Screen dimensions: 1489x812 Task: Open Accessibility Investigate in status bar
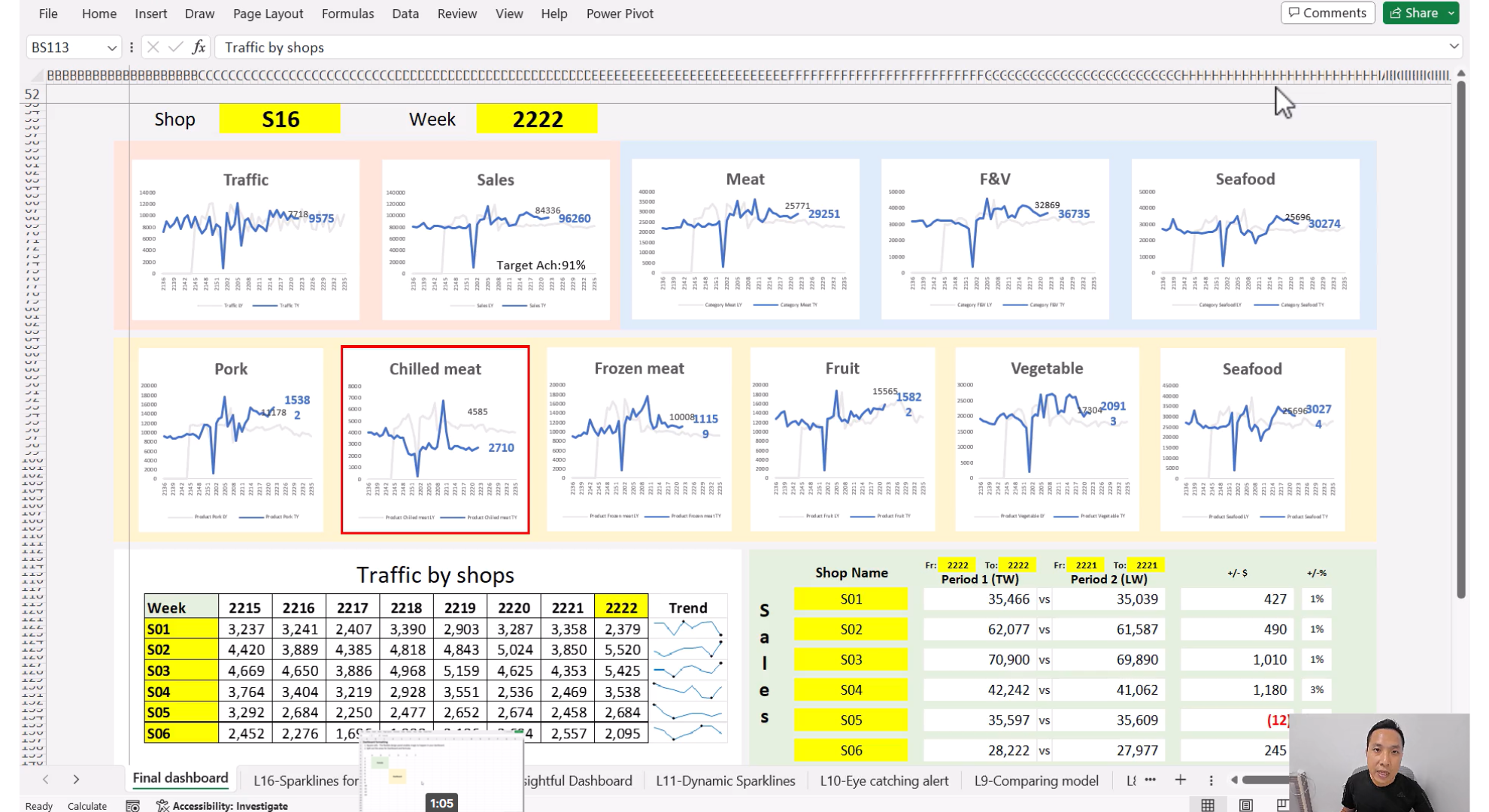[x=223, y=806]
